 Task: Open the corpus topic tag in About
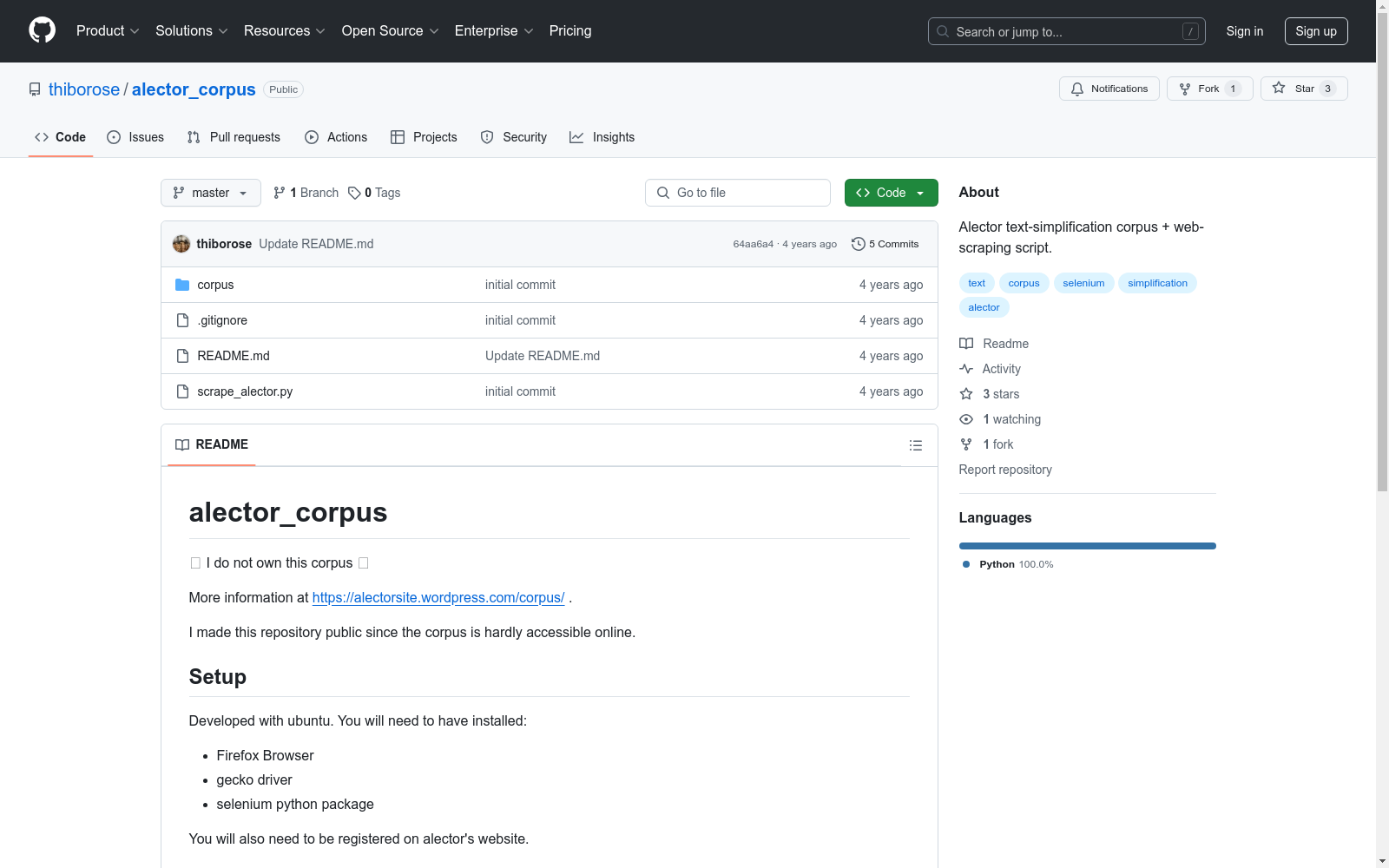[x=1024, y=283]
